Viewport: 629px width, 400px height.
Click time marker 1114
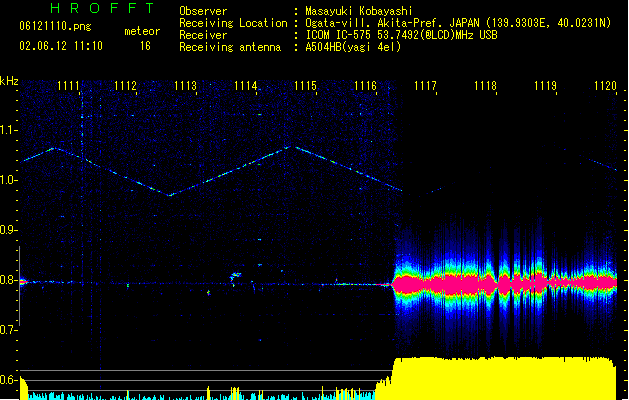246,86
